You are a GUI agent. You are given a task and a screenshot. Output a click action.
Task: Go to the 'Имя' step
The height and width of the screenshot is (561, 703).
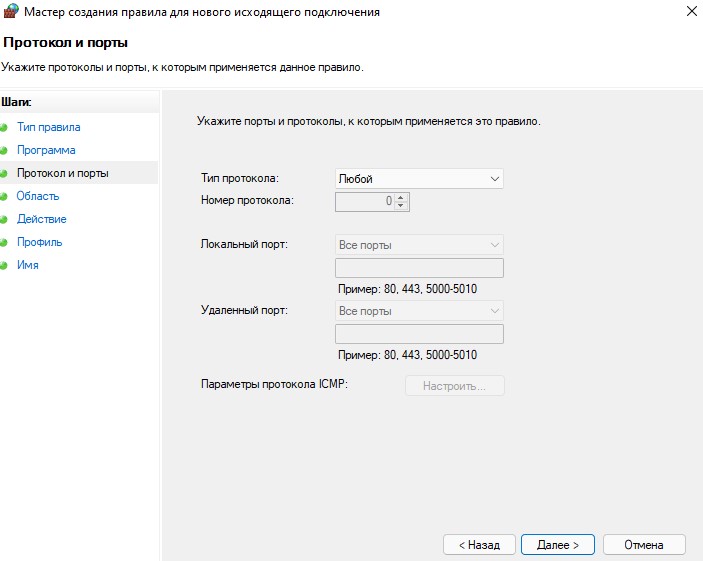pos(27,265)
